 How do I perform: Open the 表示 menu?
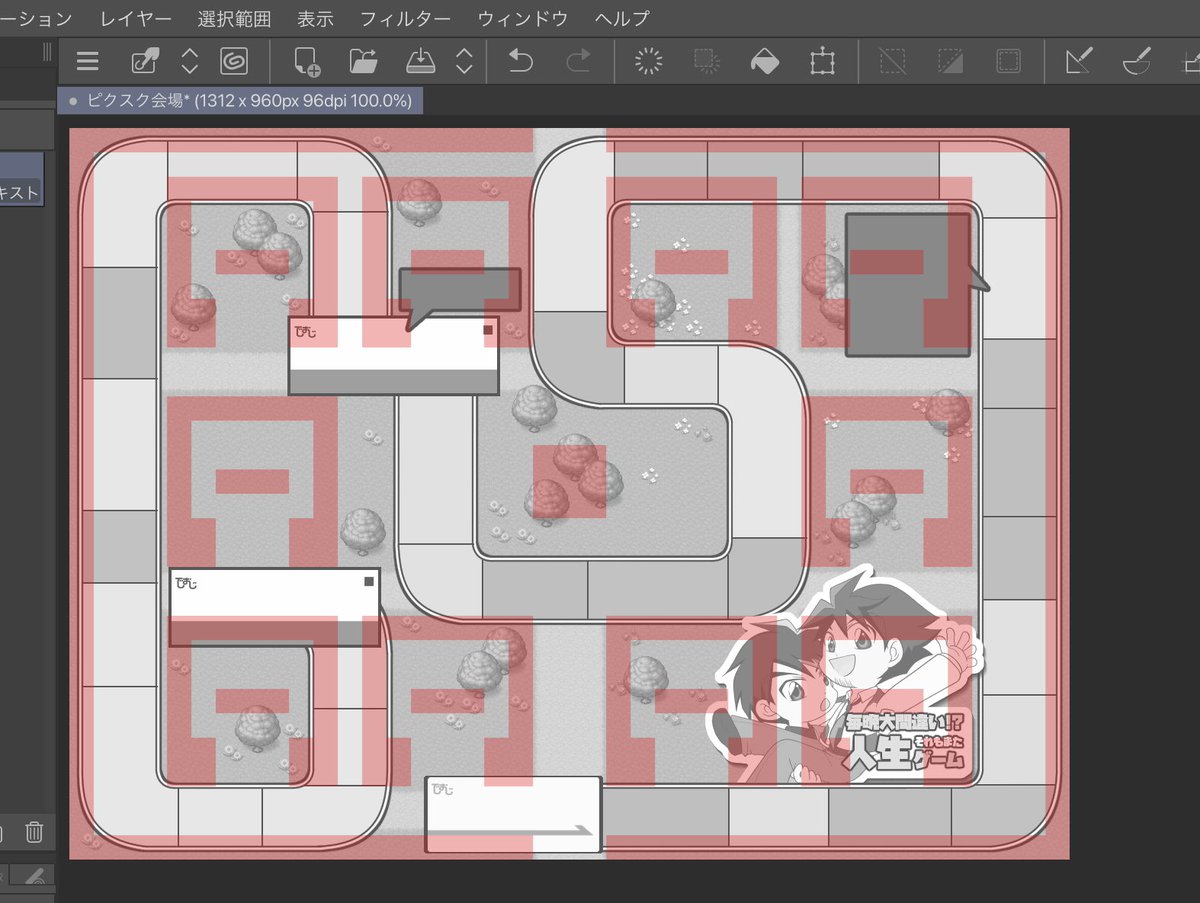click(x=316, y=18)
